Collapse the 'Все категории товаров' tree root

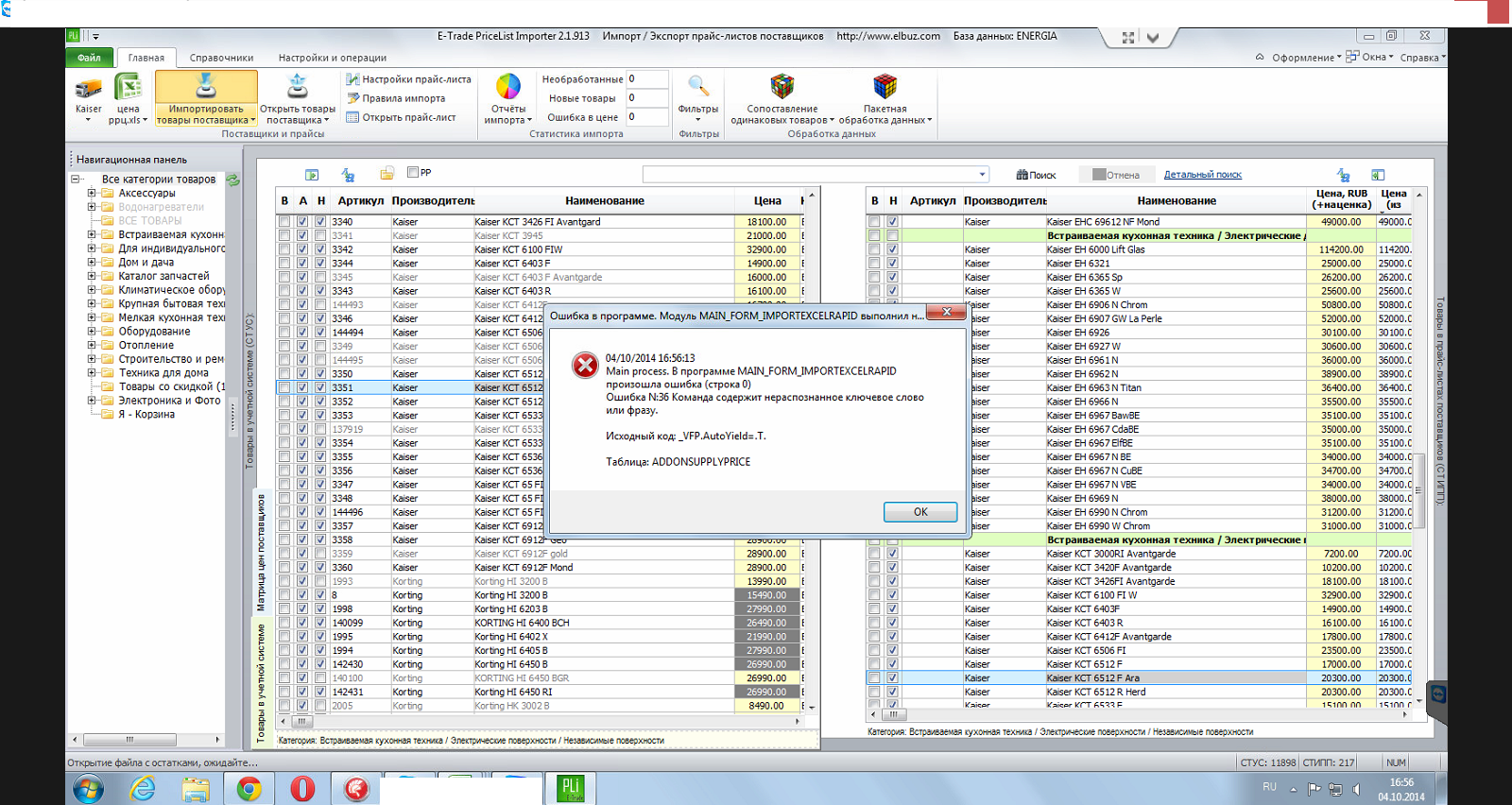pos(75,179)
